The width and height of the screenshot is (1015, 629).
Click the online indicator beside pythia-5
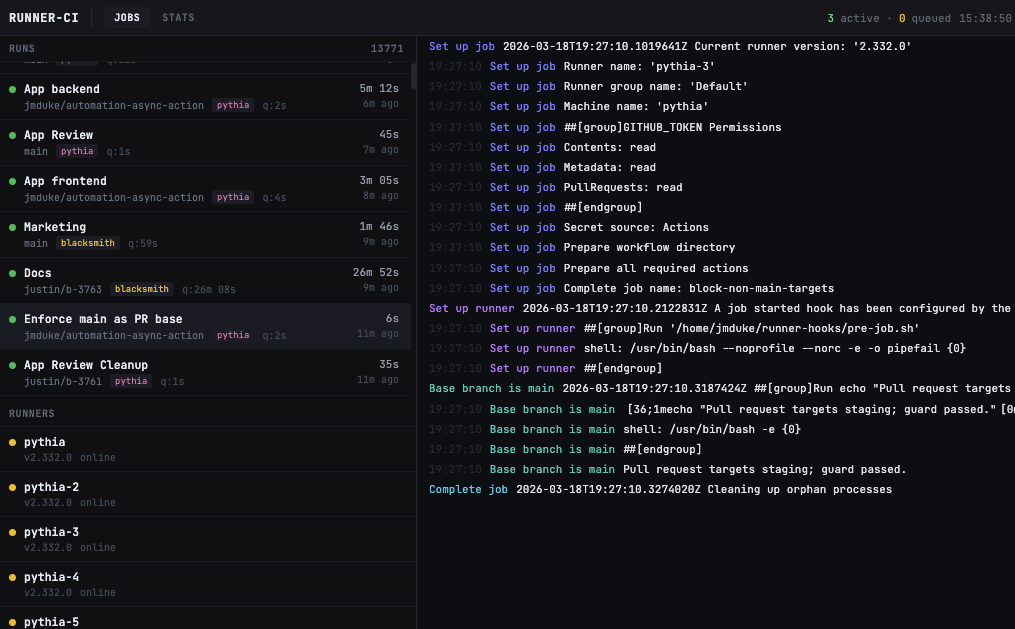click(x=10, y=622)
